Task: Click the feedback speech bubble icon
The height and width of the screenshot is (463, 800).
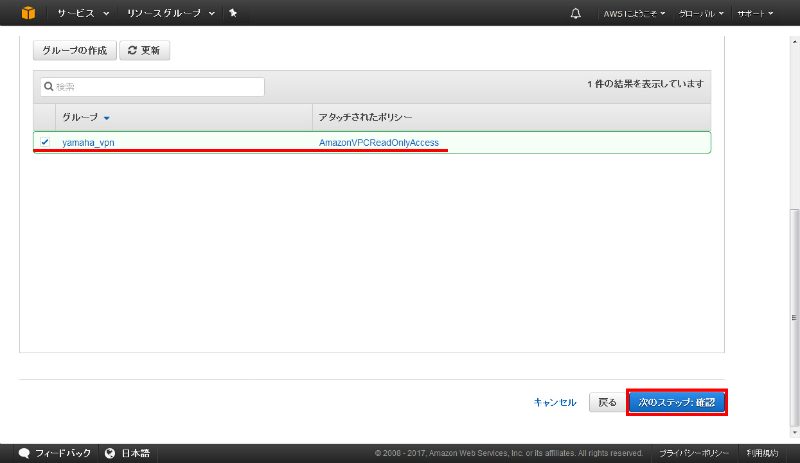Action: pos(25,453)
